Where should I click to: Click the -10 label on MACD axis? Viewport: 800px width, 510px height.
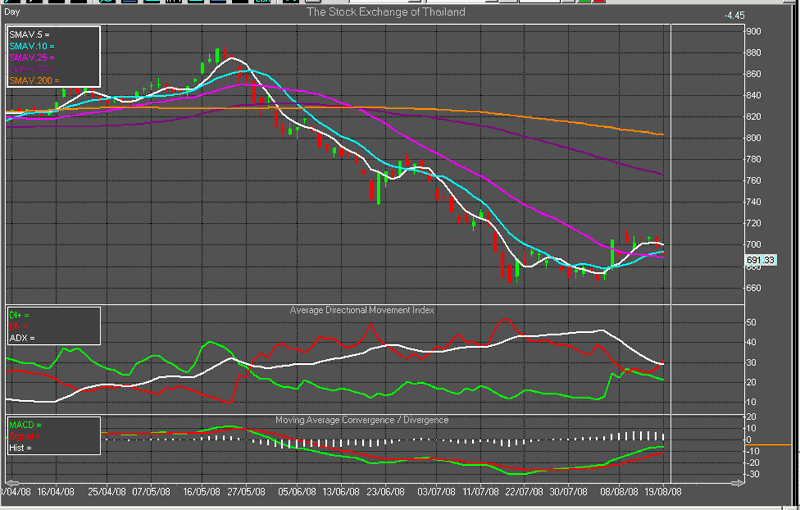pos(752,451)
